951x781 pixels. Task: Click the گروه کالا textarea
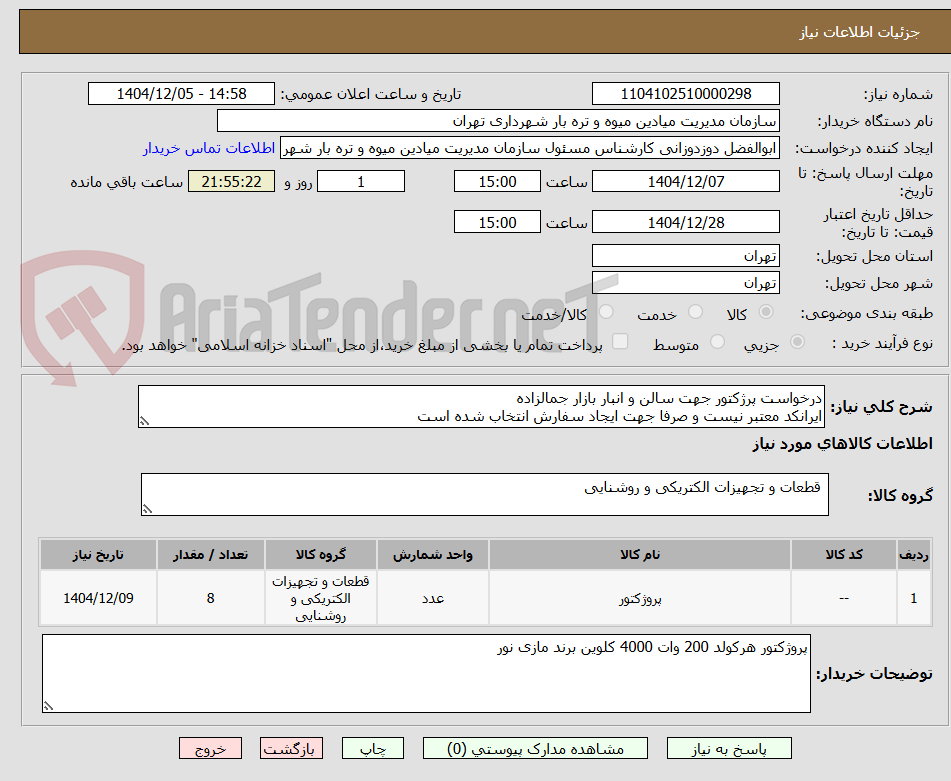pos(485,495)
